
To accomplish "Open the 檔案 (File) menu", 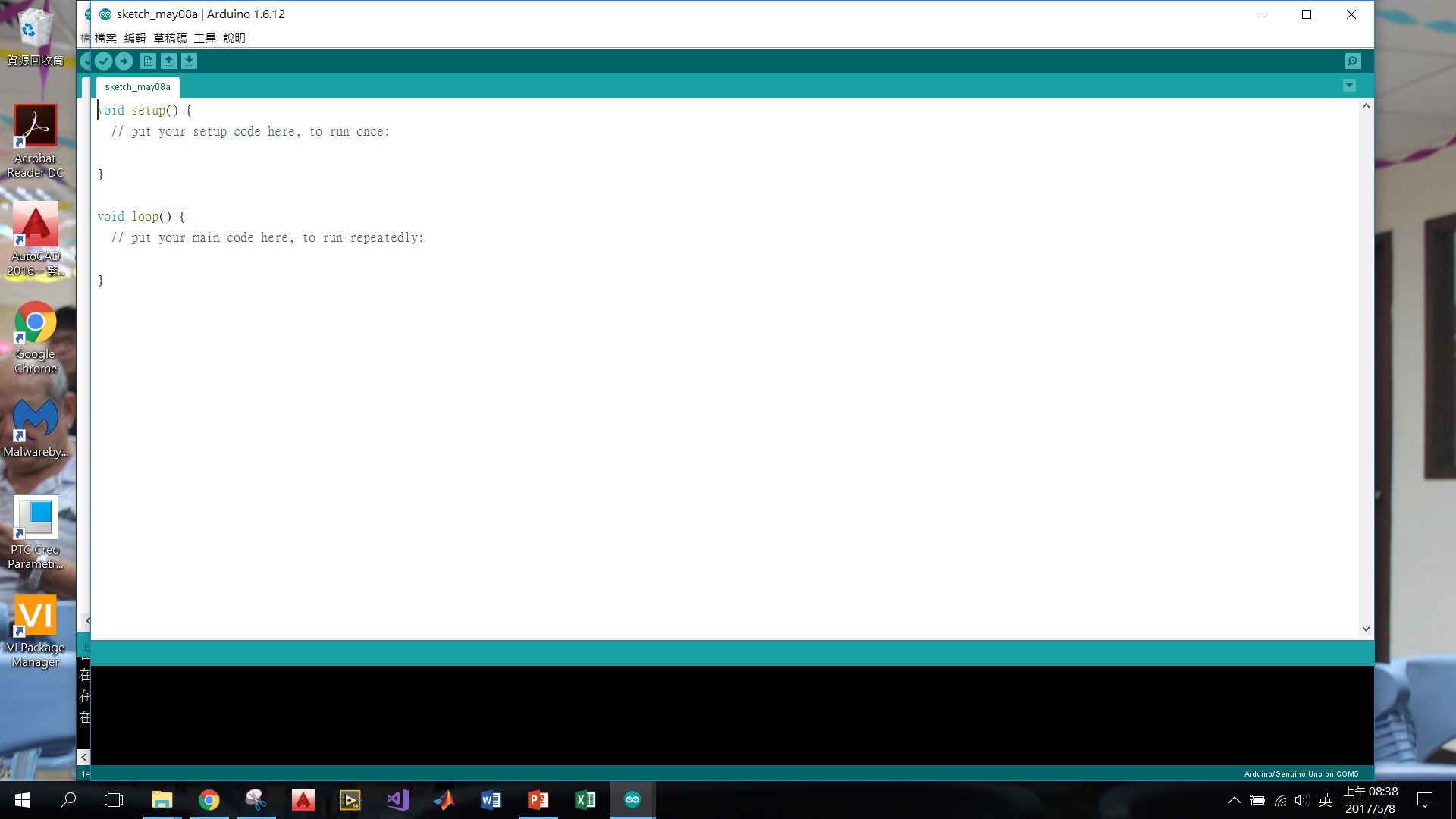I will (105, 38).
